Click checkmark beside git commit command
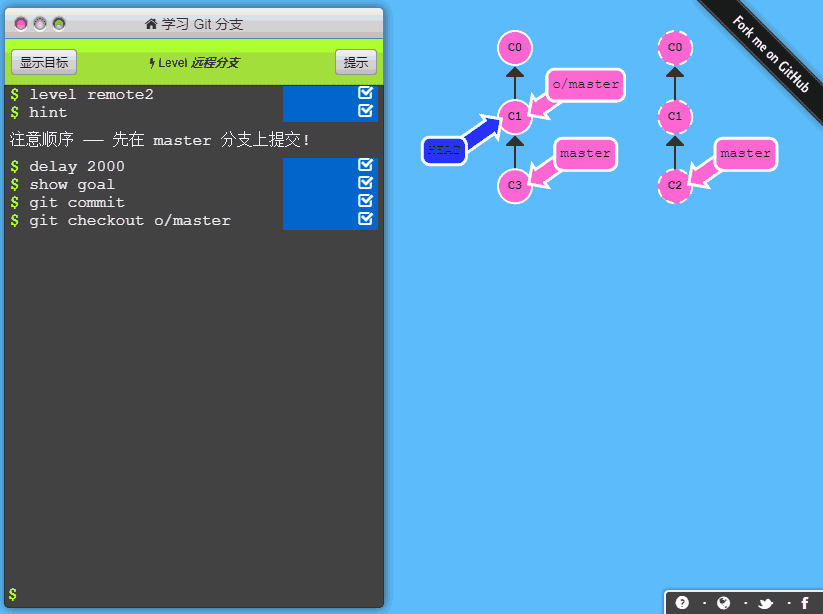 [365, 200]
